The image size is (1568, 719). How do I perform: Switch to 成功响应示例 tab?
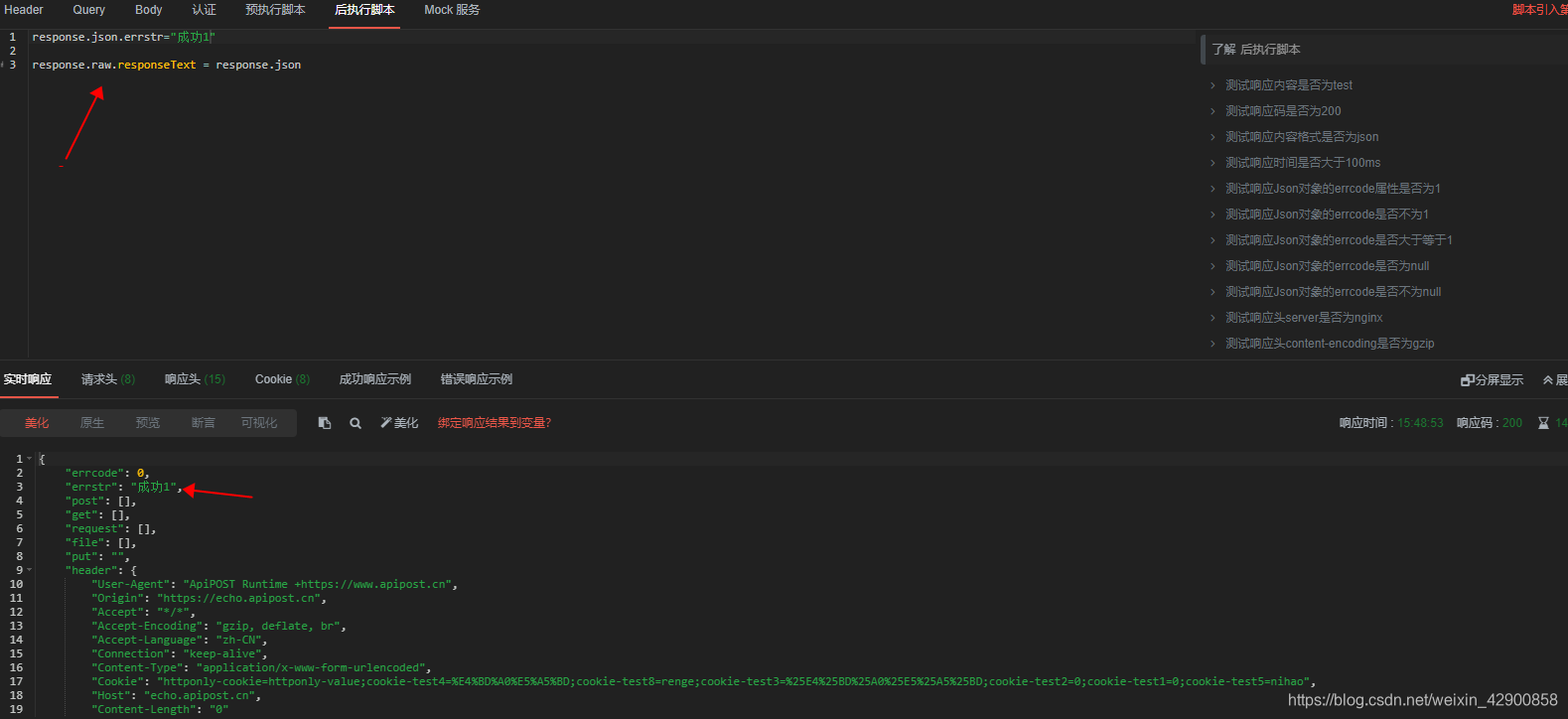(x=375, y=379)
